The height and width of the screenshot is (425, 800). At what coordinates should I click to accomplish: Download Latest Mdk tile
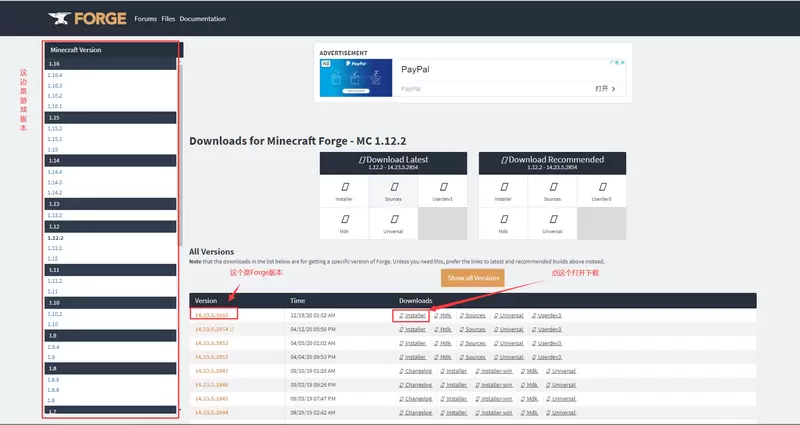344,223
